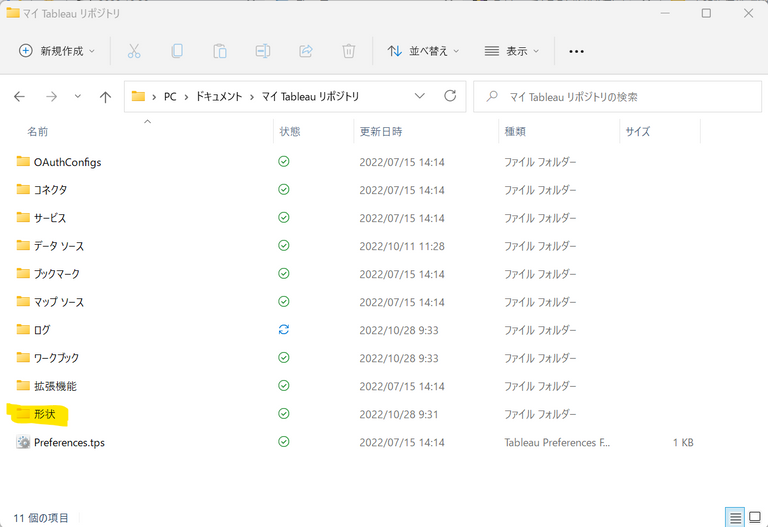Click green check status of Preferences.tps
This screenshot has width=768, height=527.
[284, 442]
